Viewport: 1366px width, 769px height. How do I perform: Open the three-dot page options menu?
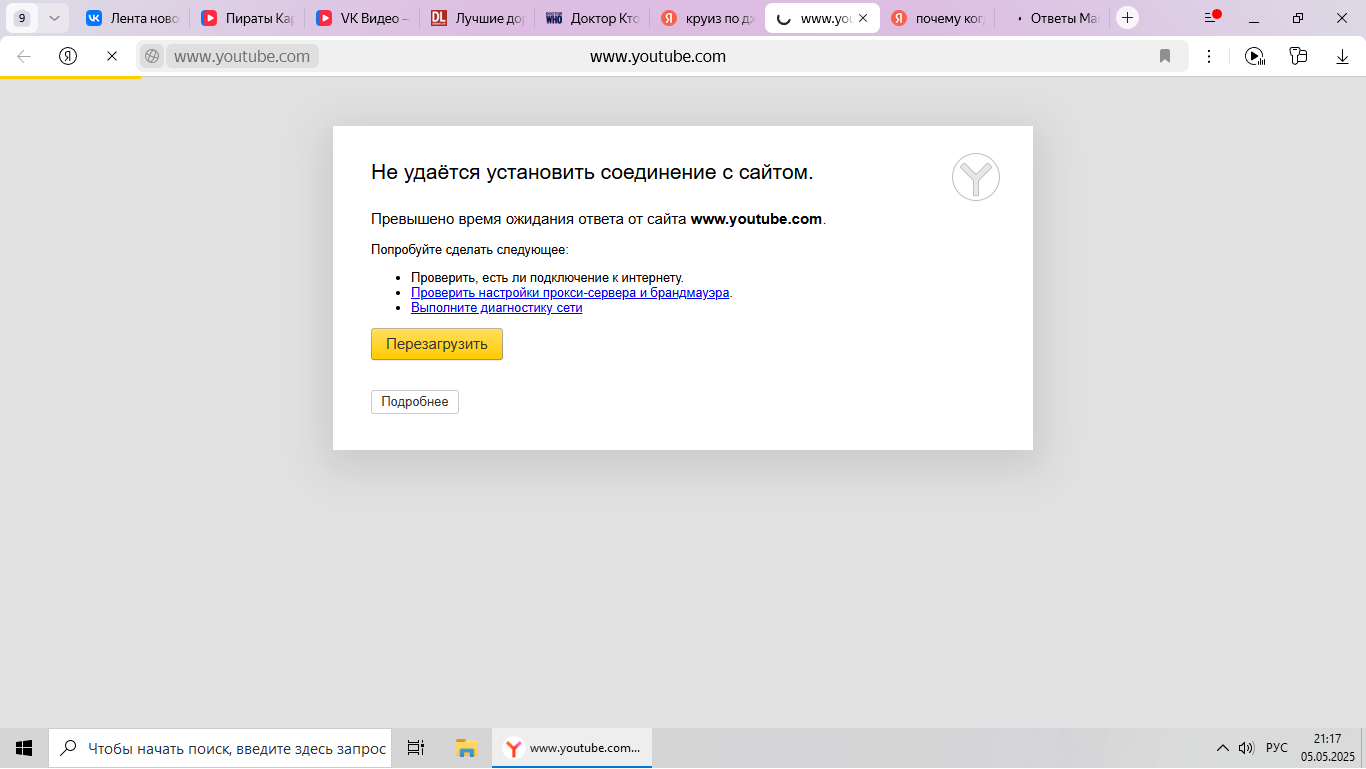pyautogui.click(x=1209, y=56)
